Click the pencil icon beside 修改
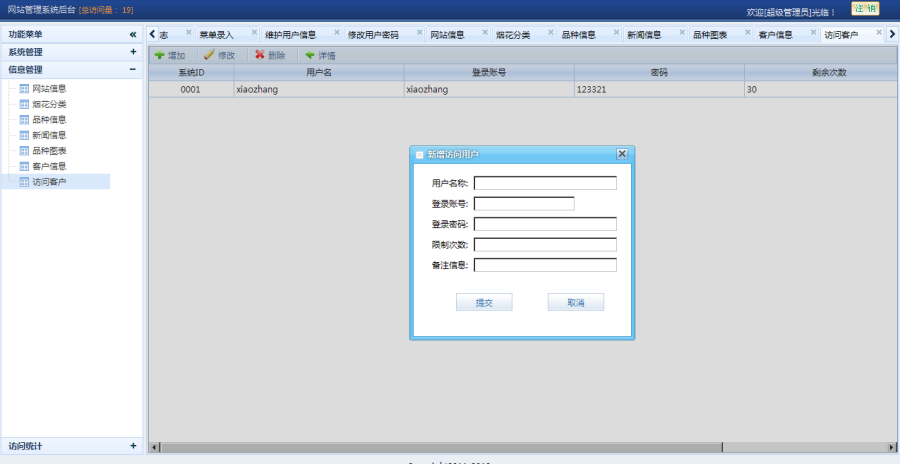The height and width of the screenshot is (464, 900). (x=210, y=55)
